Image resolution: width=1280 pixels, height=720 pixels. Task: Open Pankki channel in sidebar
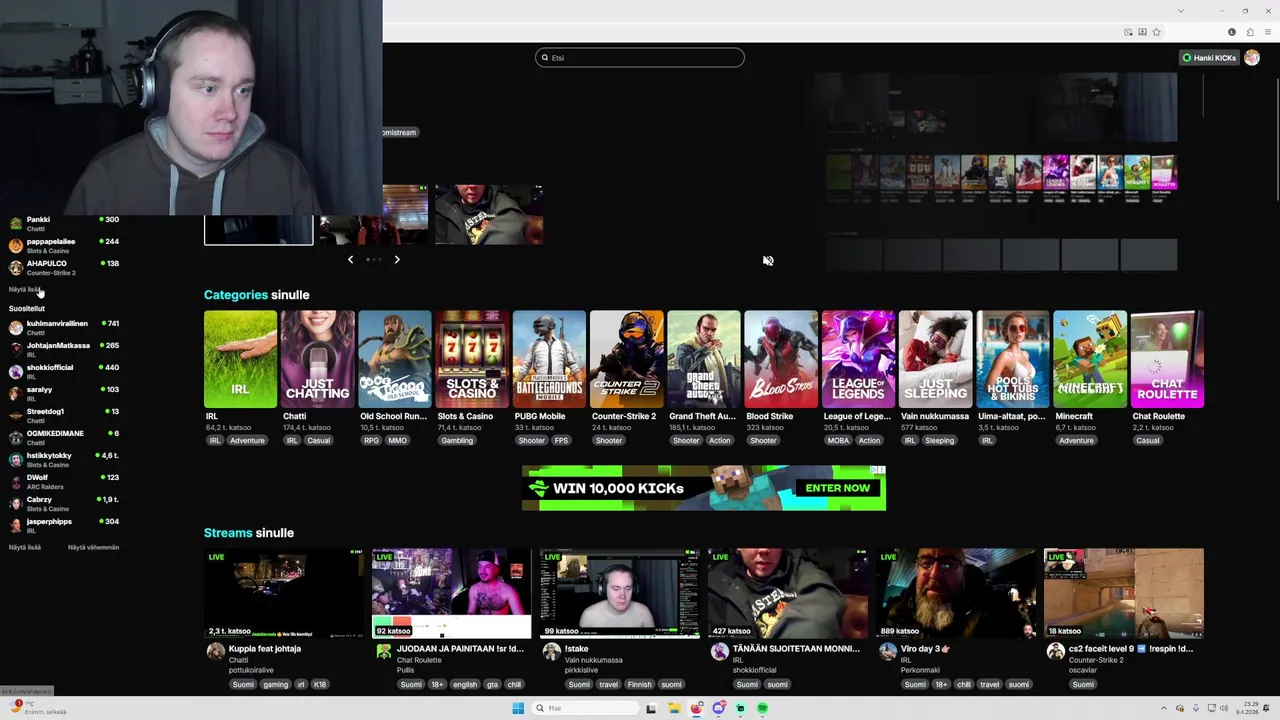pyautogui.click(x=63, y=223)
